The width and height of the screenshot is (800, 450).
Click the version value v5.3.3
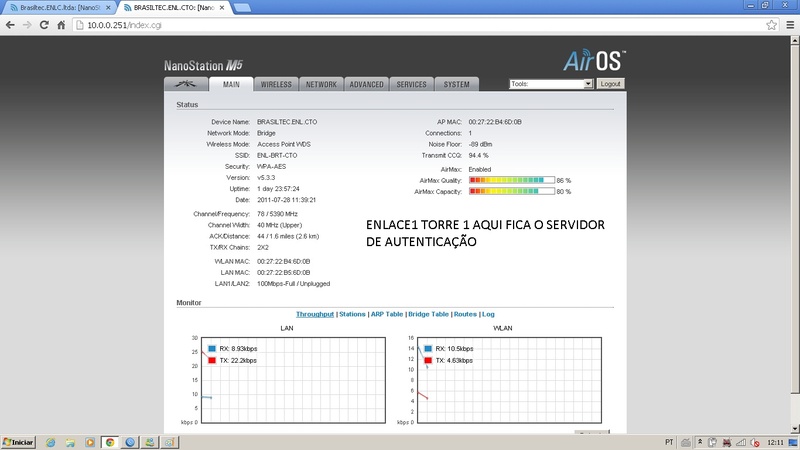pyautogui.click(x=266, y=178)
